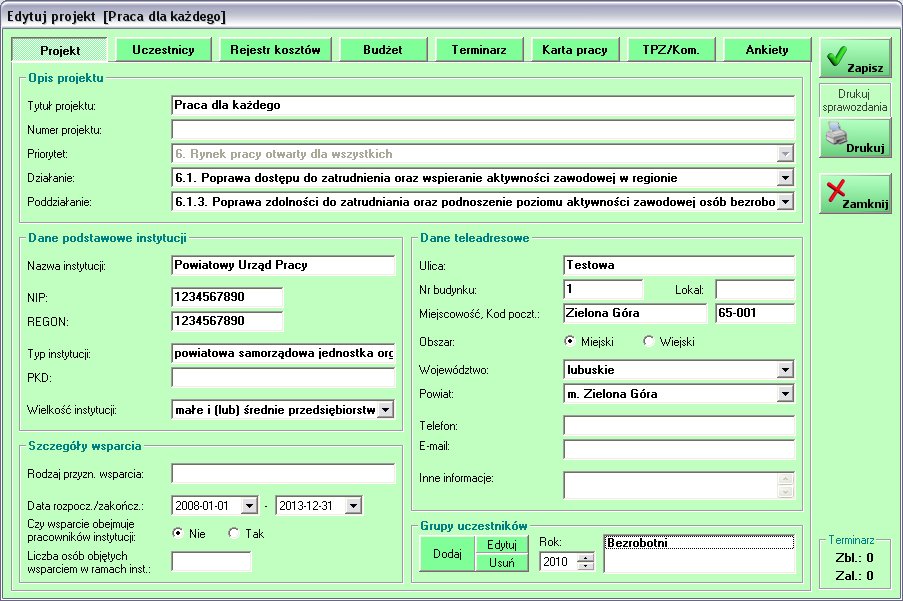
Task: Expand the Powiat dropdown arrow
Action: 785,394
